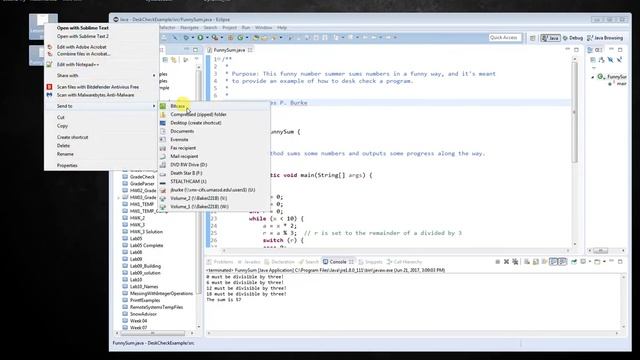
Task: Open the Help menu in Eclipse
Action: pyautogui.click(x=282, y=28)
